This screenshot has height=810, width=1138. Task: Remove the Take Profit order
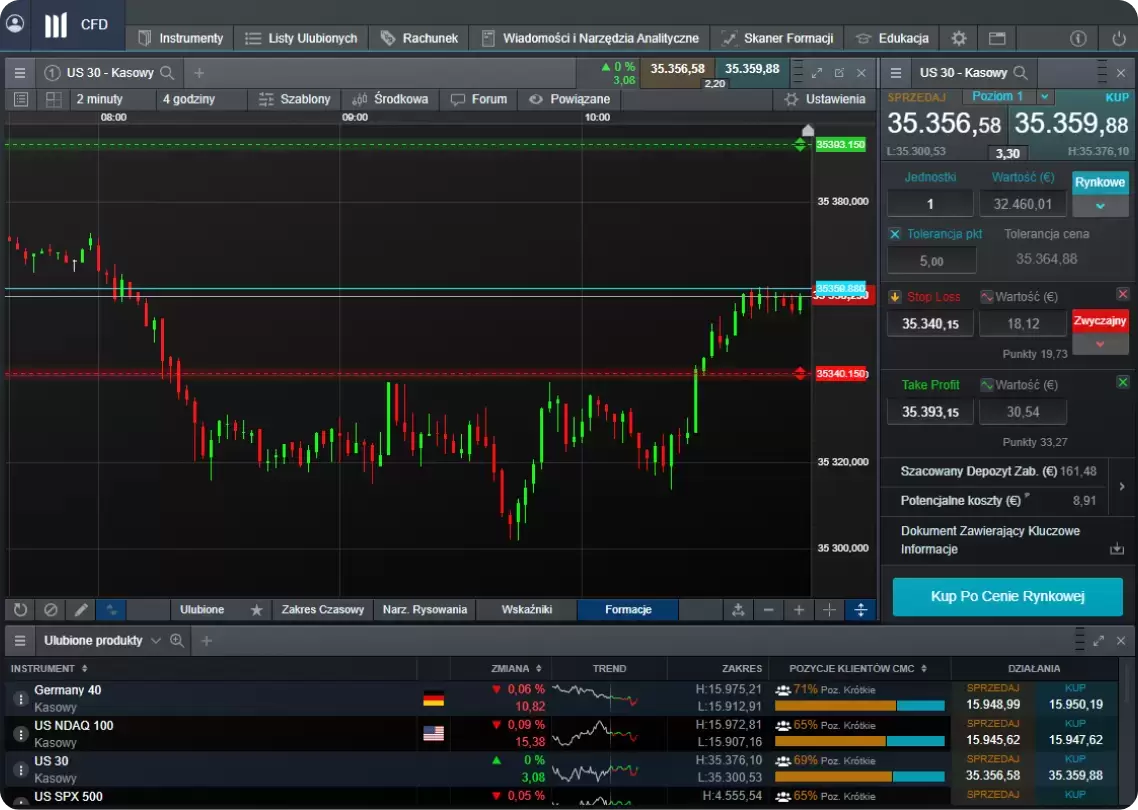click(x=1123, y=382)
